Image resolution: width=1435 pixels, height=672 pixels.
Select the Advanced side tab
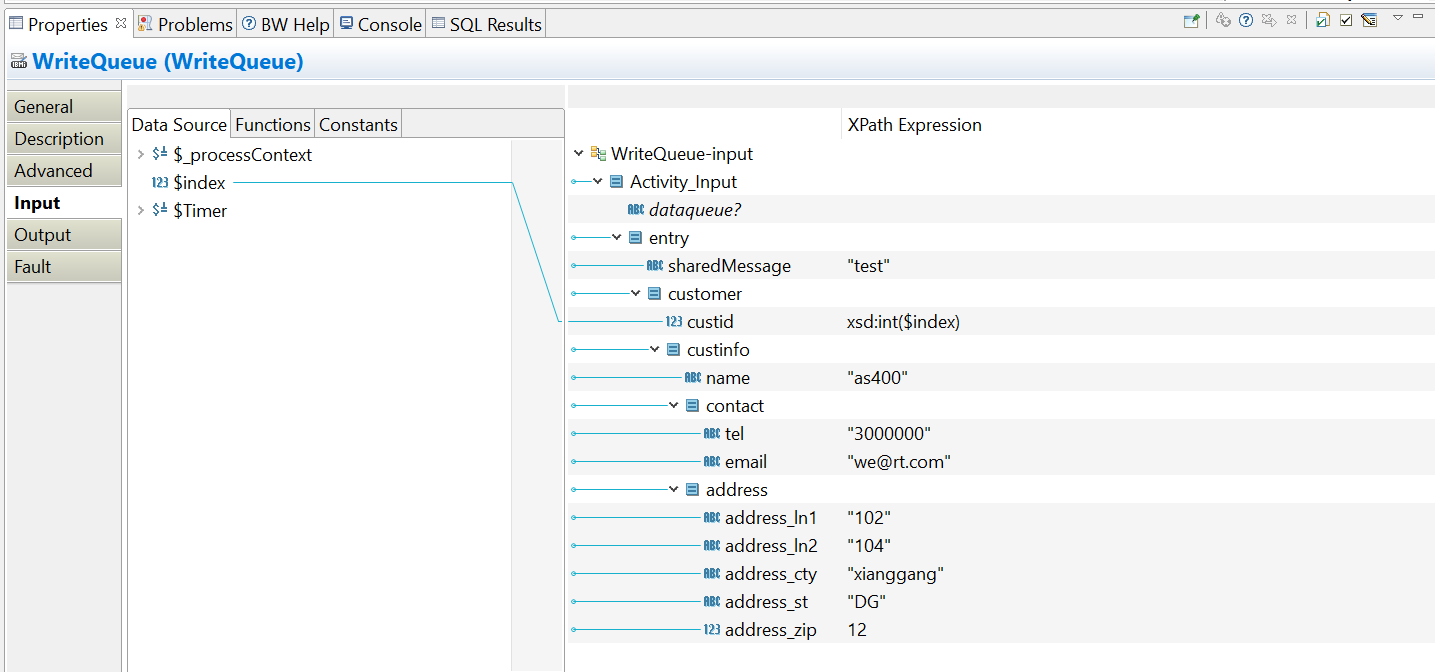(x=54, y=171)
